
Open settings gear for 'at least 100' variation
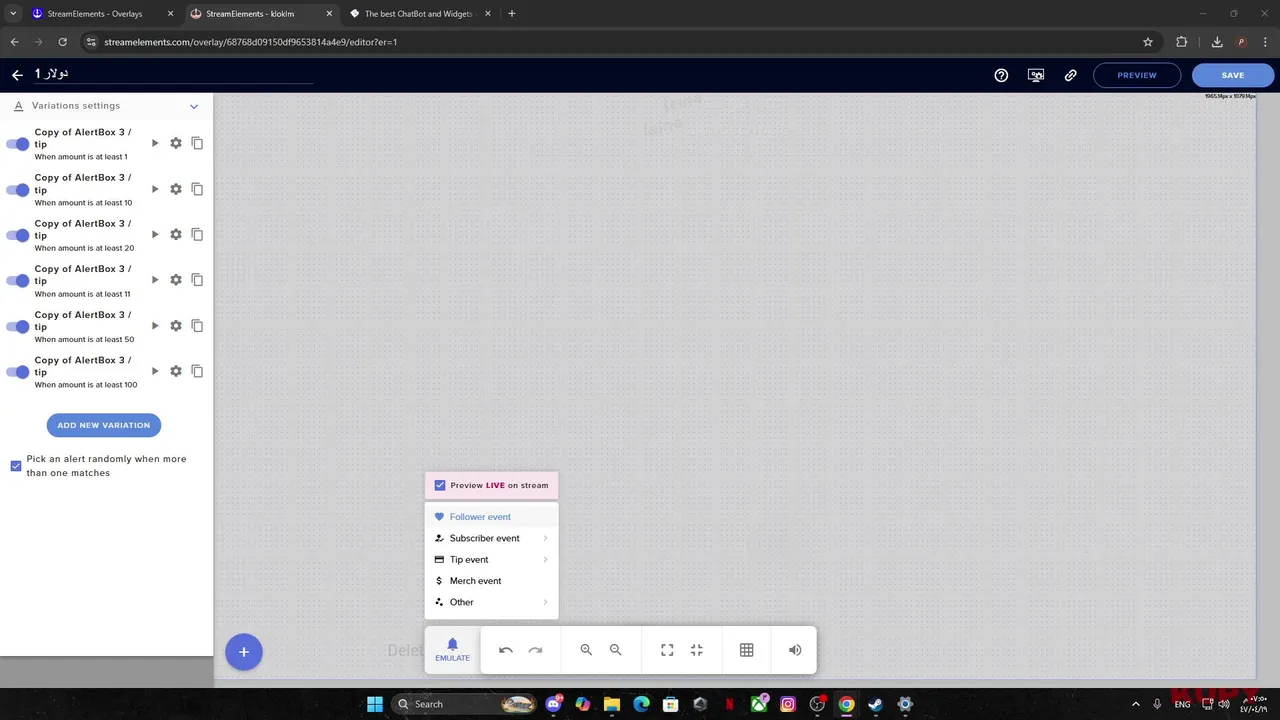coord(176,371)
